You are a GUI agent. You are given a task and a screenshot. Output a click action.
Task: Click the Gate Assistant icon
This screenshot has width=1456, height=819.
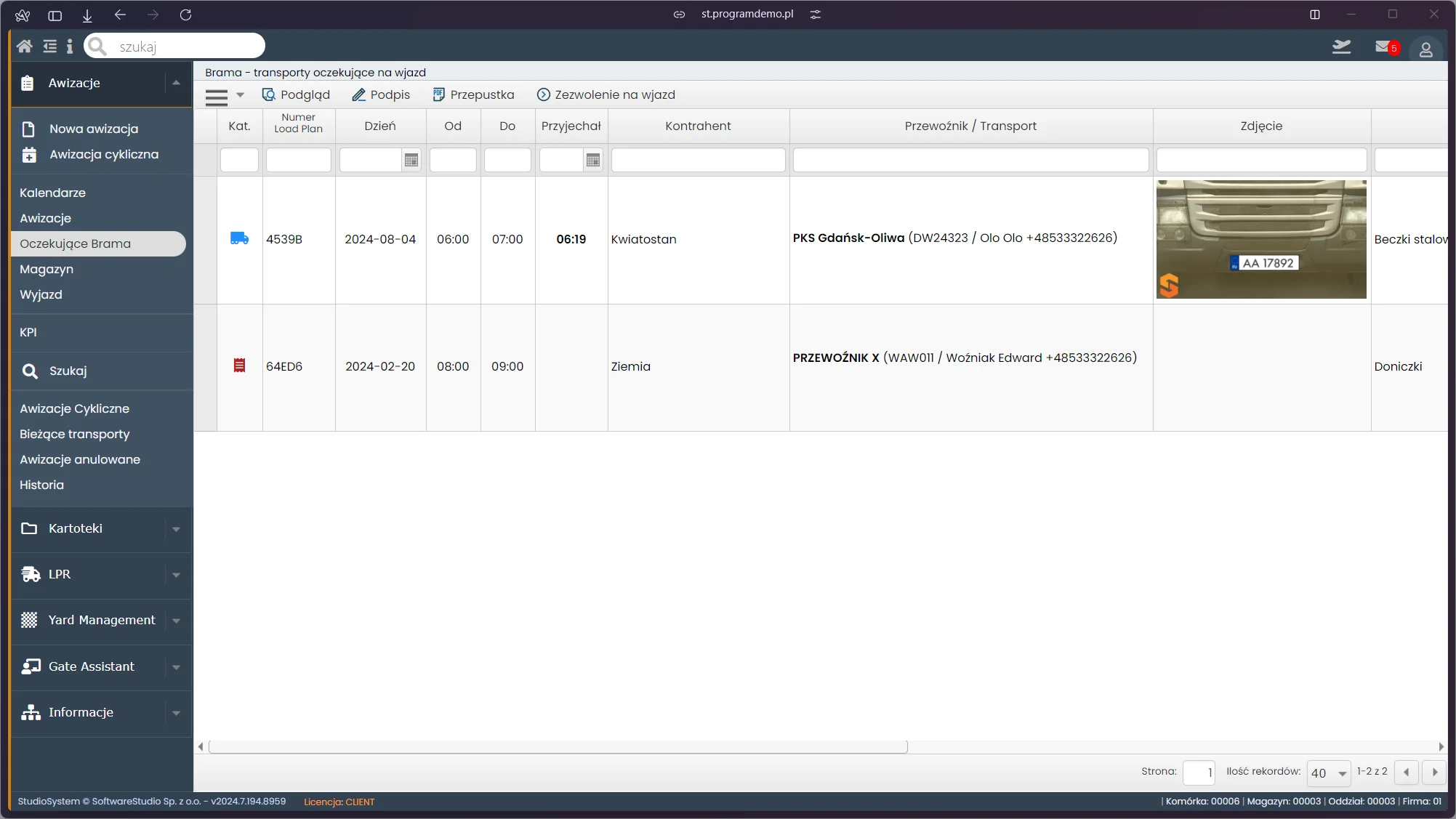pos(31,666)
